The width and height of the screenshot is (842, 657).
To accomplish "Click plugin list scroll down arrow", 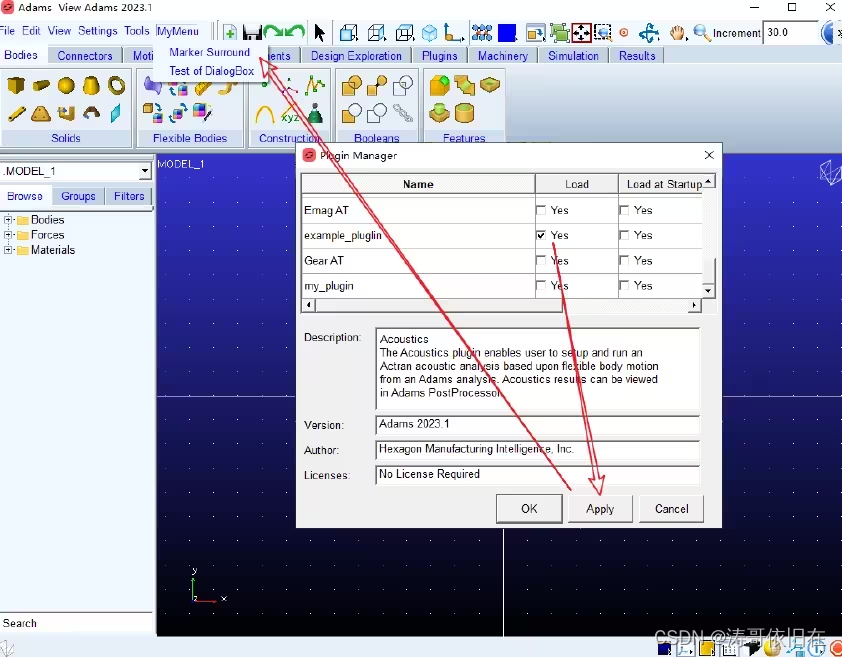I will click(708, 291).
